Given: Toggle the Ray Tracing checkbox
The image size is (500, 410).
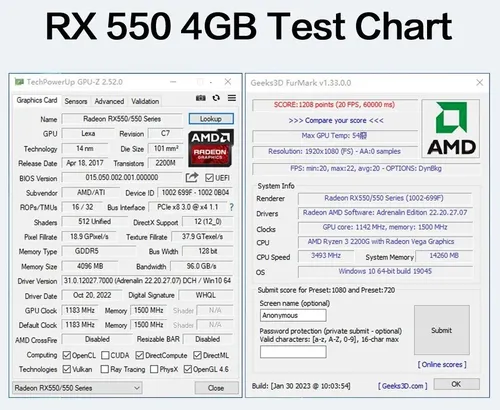Looking at the screenshot, I should pyautogui.click(x=105, y=369).
